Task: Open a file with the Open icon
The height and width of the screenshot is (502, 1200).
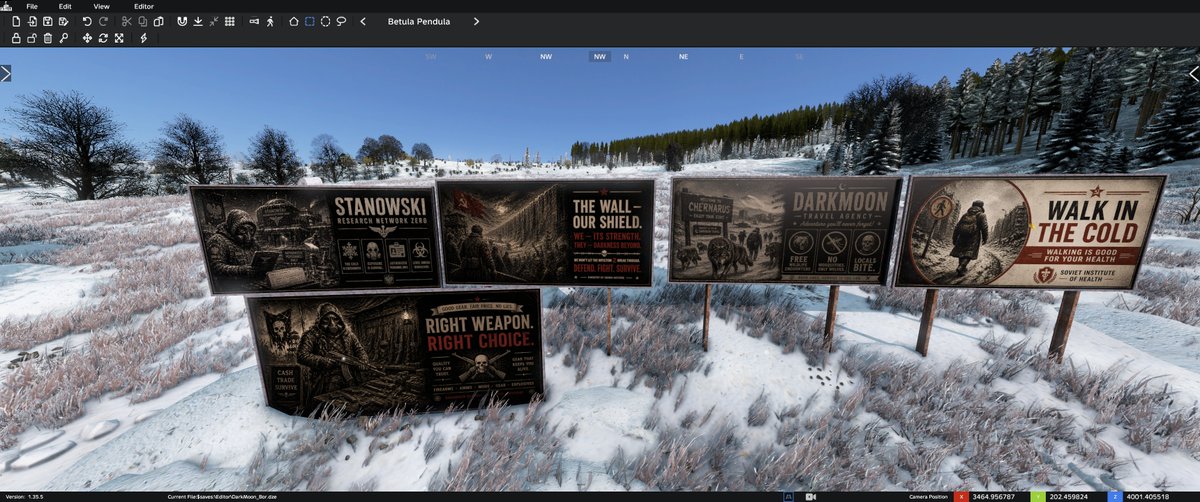Action: pyautogui.click(x=32, y=21)
